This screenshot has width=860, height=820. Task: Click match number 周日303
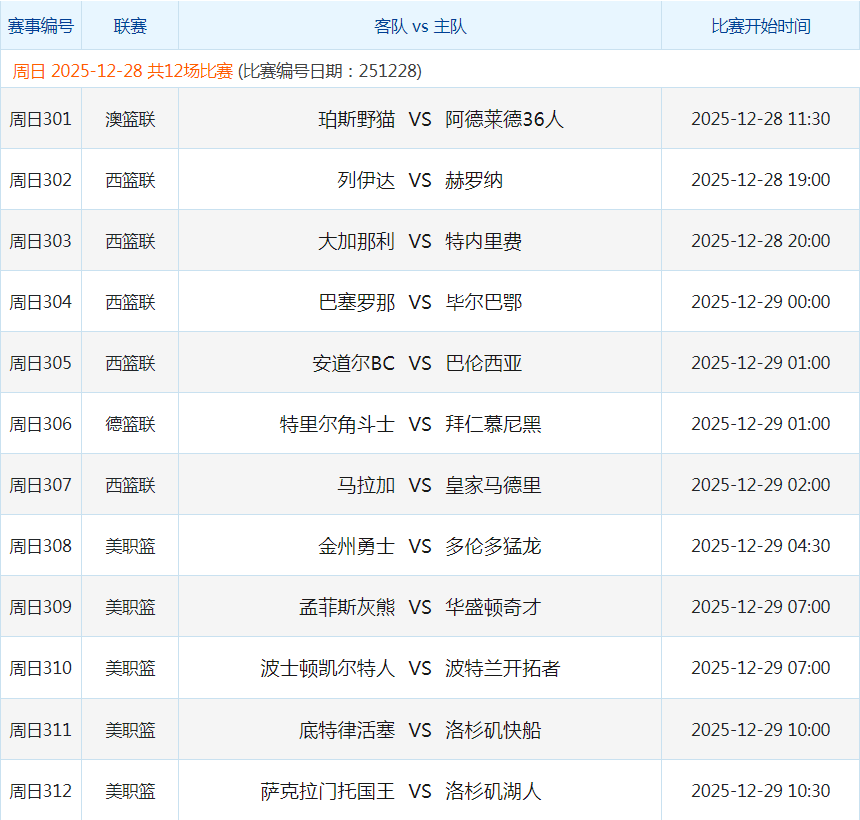pyautogui.click(x=41, y=241)
